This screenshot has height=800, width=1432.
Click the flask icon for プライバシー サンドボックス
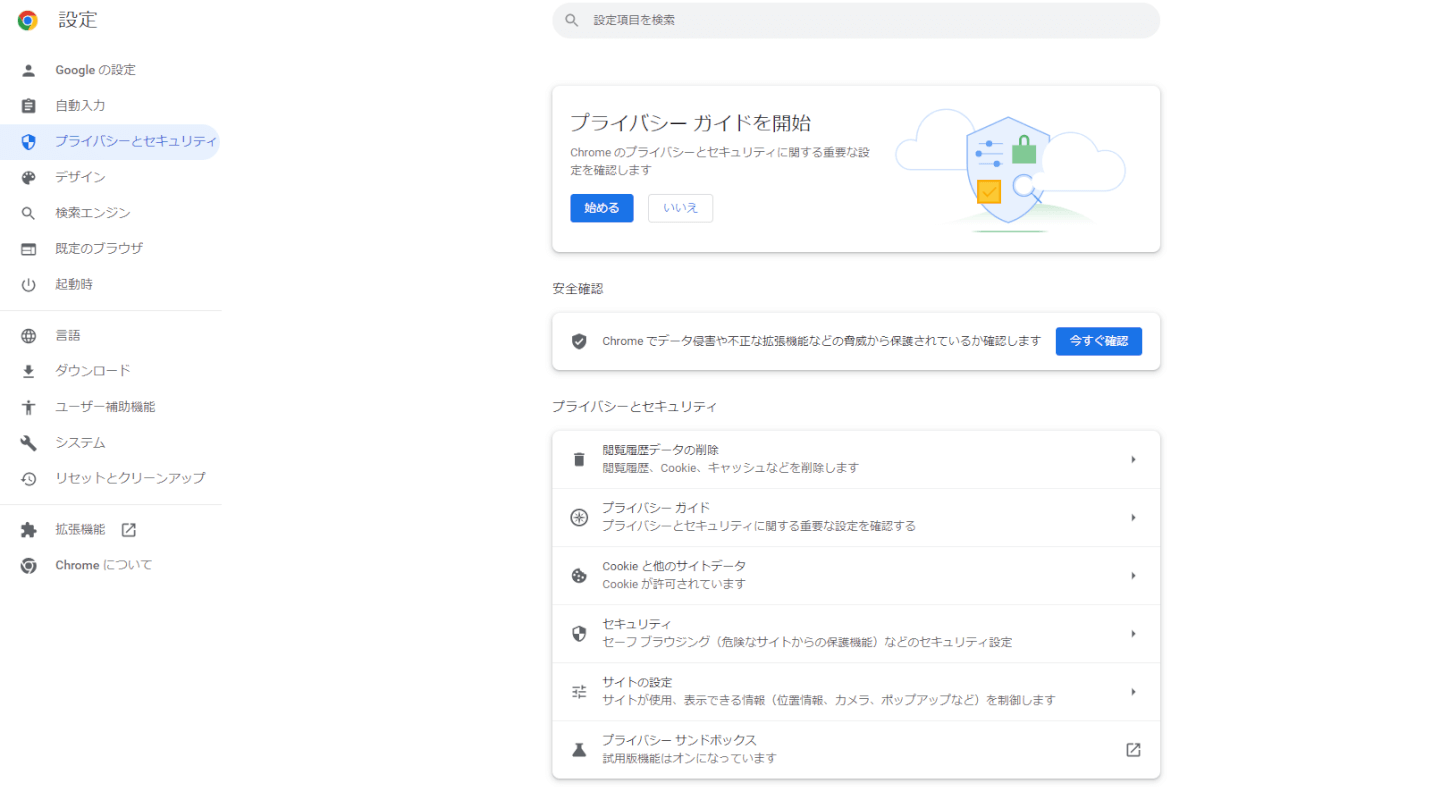[x=579, y=749]
